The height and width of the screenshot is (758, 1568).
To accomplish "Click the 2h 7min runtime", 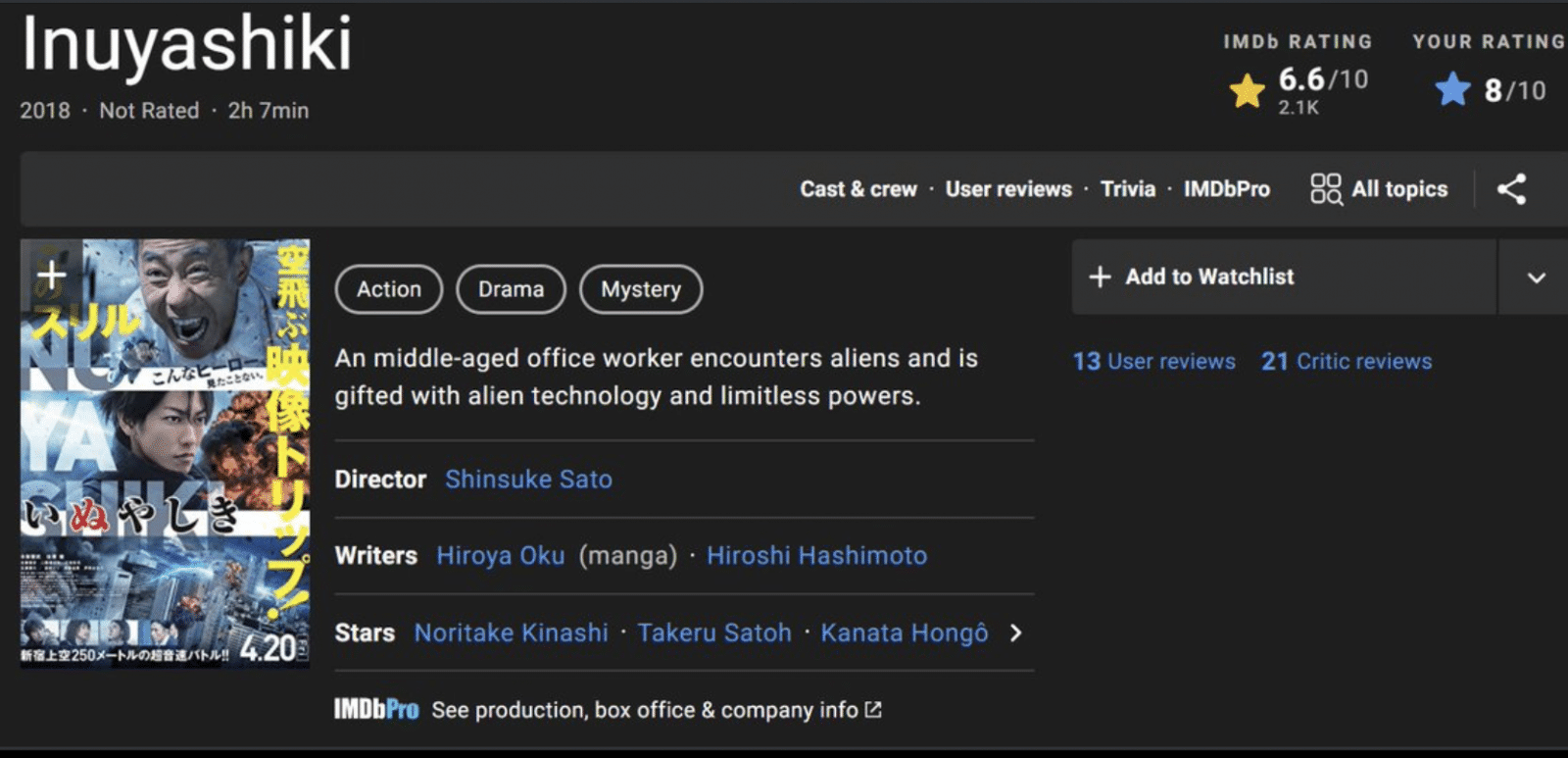I will point(269,111).
